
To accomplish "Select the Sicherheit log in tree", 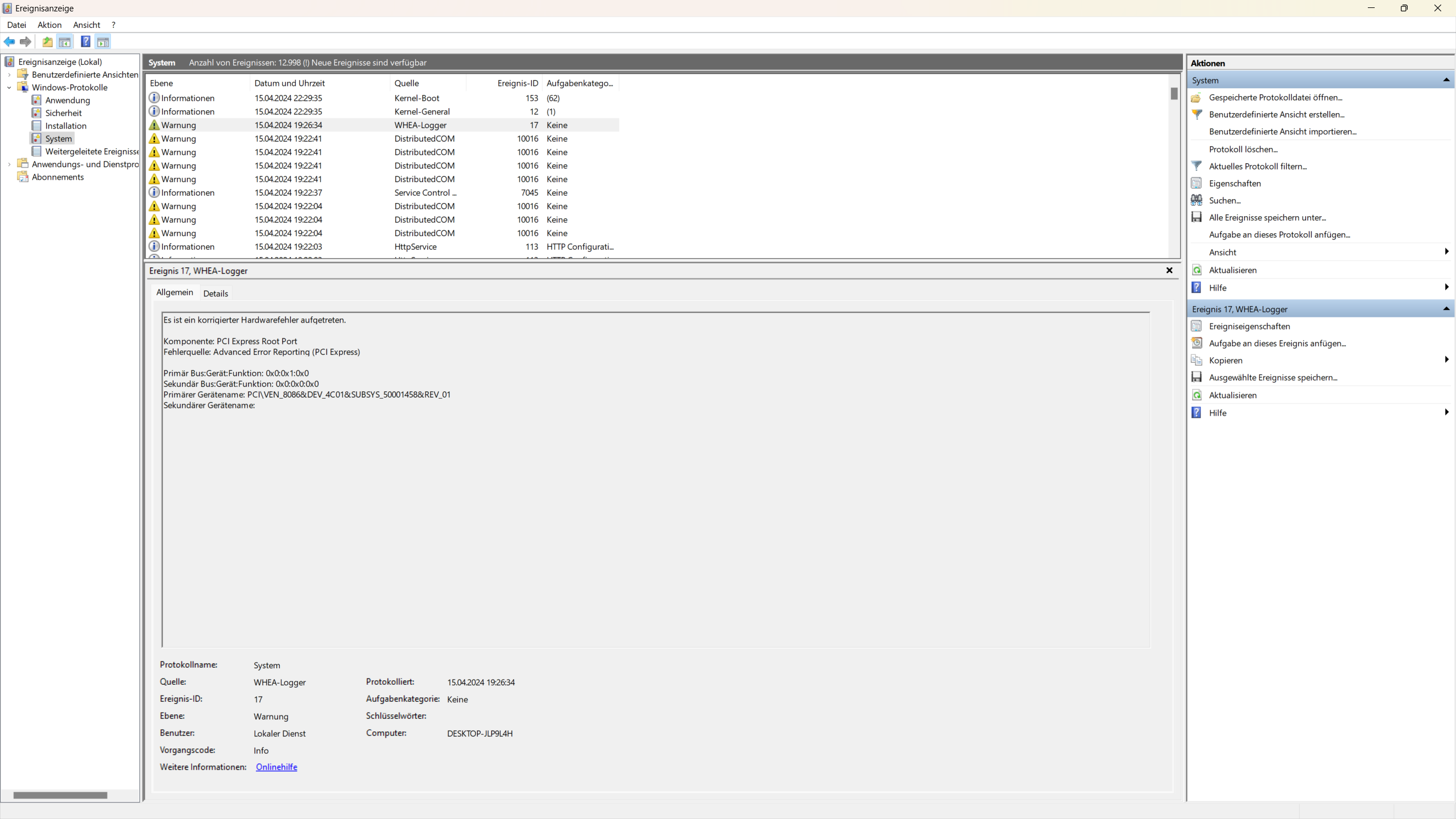I will (63, 113).
